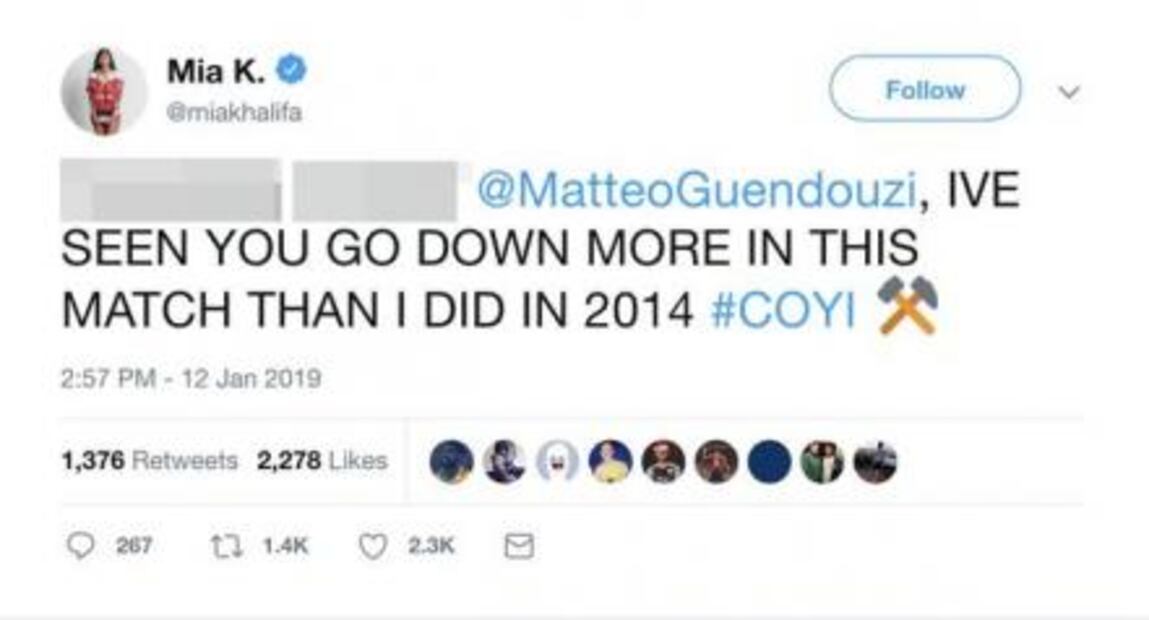Image resolution: width=1149 pixels, height=620 pixels.
Task: Like the tweet with the heart icon
Action: (372, 545)
